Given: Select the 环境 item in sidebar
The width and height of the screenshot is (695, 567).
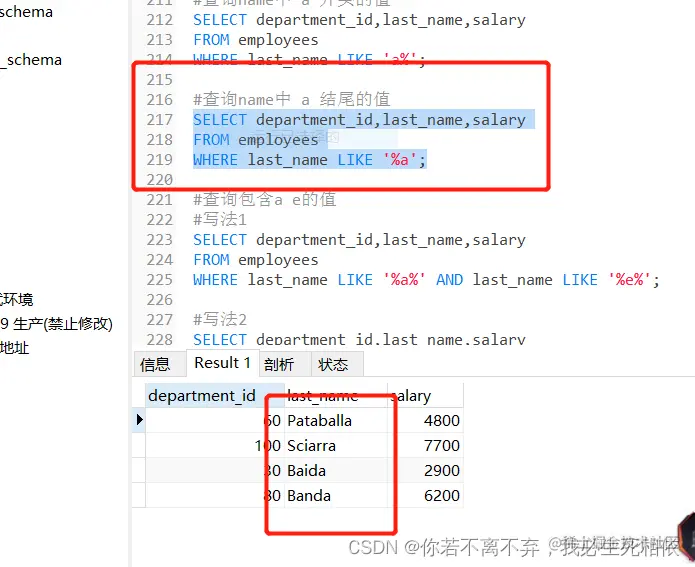Looking at the screenshot, I should [x=17, y=300].
